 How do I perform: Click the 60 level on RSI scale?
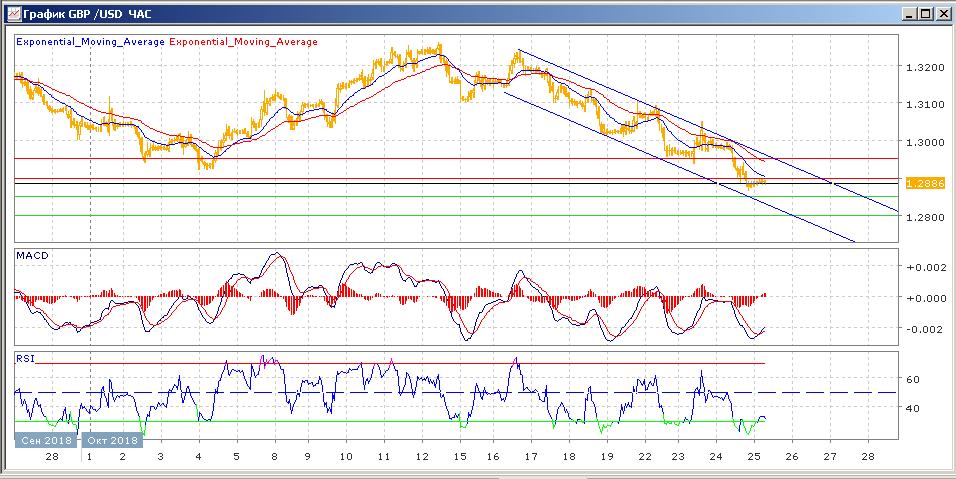pos(912,380)
